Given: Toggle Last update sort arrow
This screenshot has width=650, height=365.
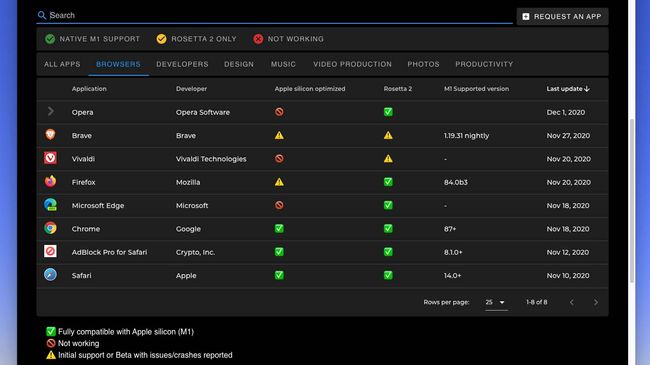Looking at the screenshot, I should pyautogui.click(x=587, y=89).
